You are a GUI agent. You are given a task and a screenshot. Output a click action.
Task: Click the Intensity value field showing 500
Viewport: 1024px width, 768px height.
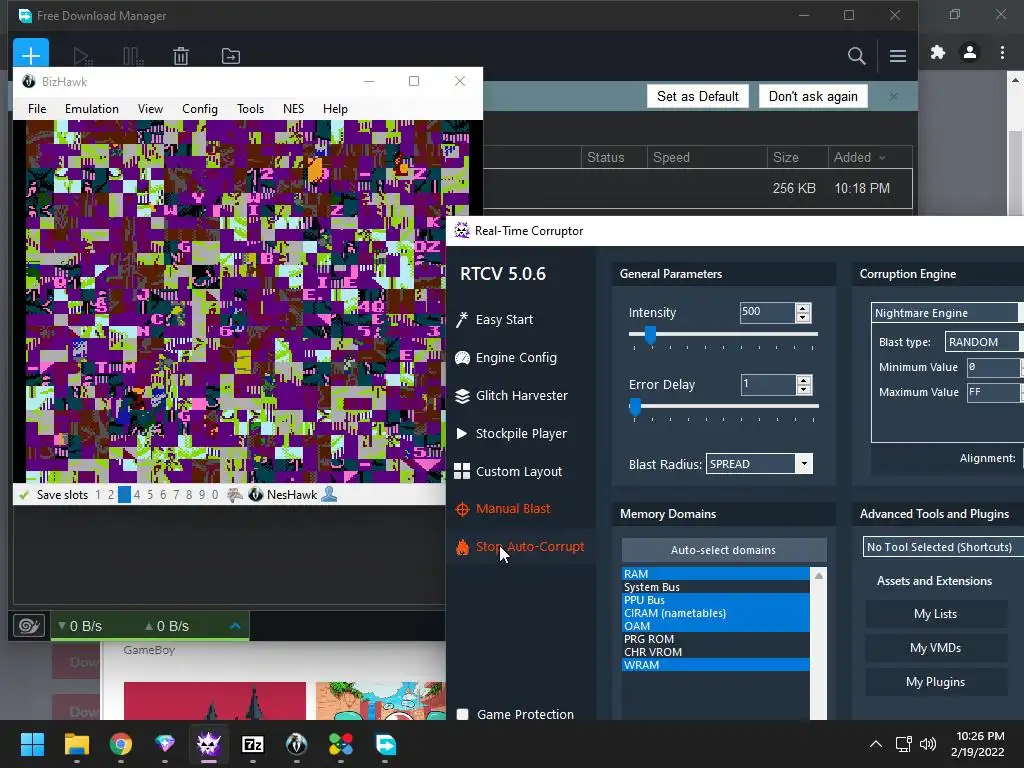pos(767,312)
